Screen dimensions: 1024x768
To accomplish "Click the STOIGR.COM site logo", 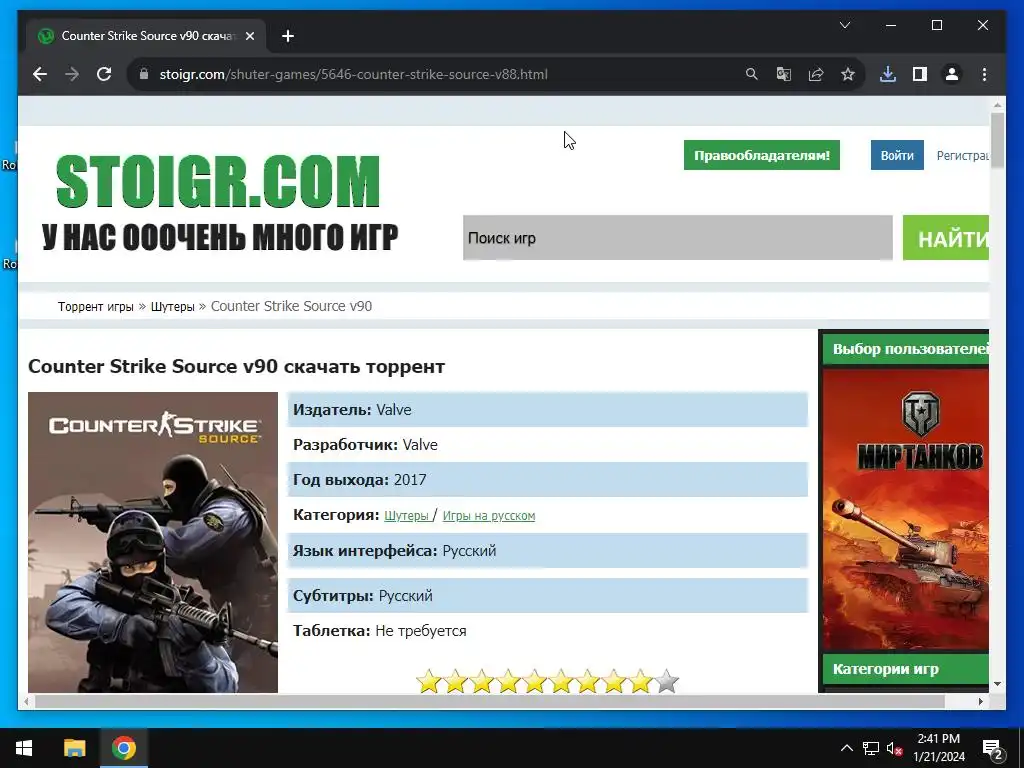I will (x=218, y=182).
